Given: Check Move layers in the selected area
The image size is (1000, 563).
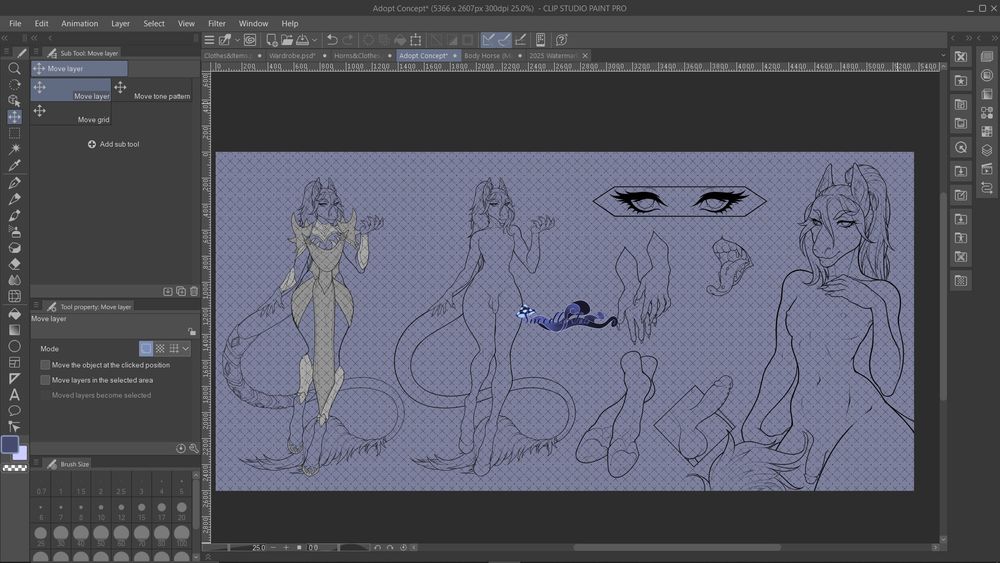Looking at the screenshot, I should [45, 380].
